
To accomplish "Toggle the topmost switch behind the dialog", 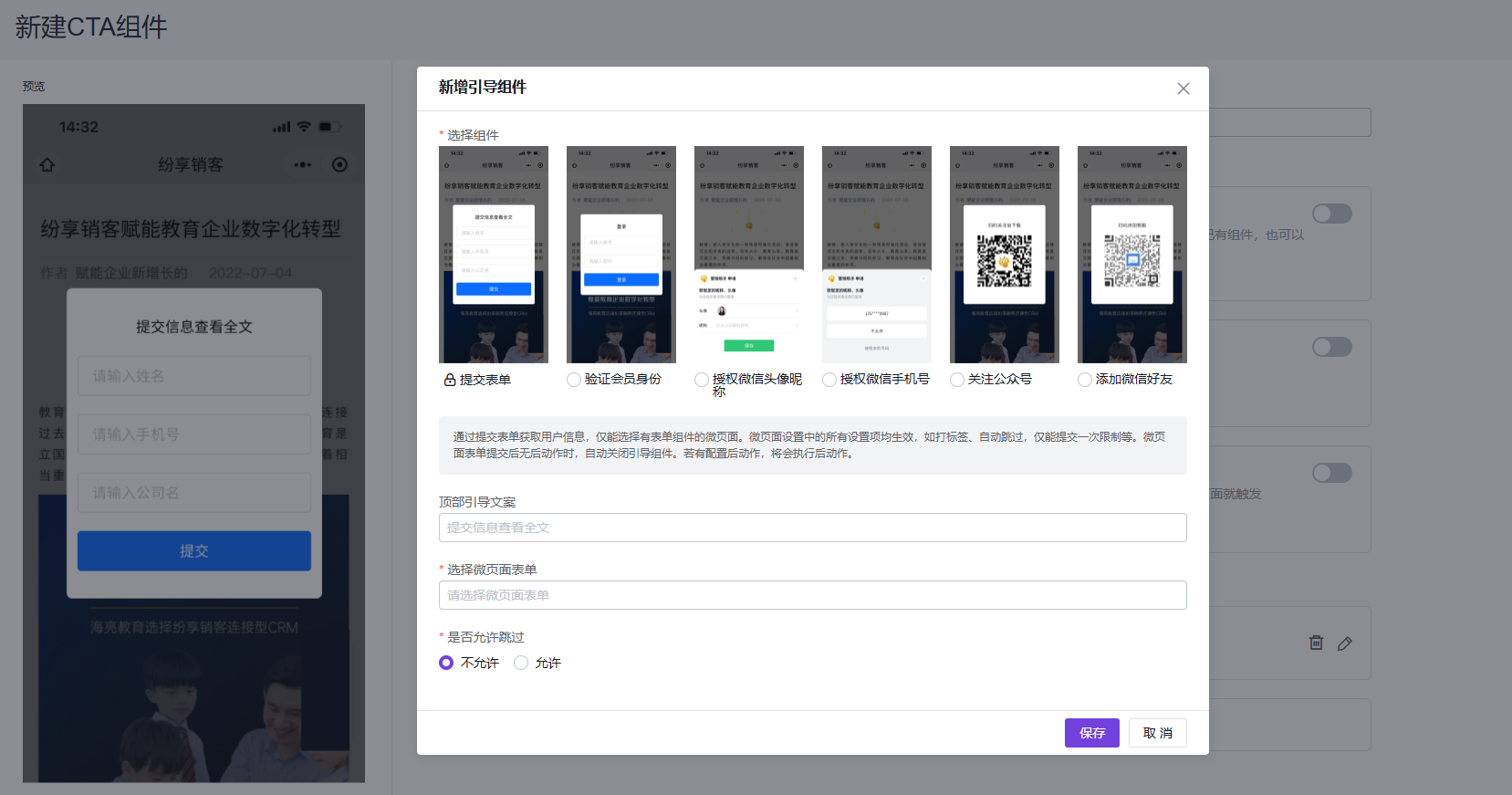I will click(1332, 214).
